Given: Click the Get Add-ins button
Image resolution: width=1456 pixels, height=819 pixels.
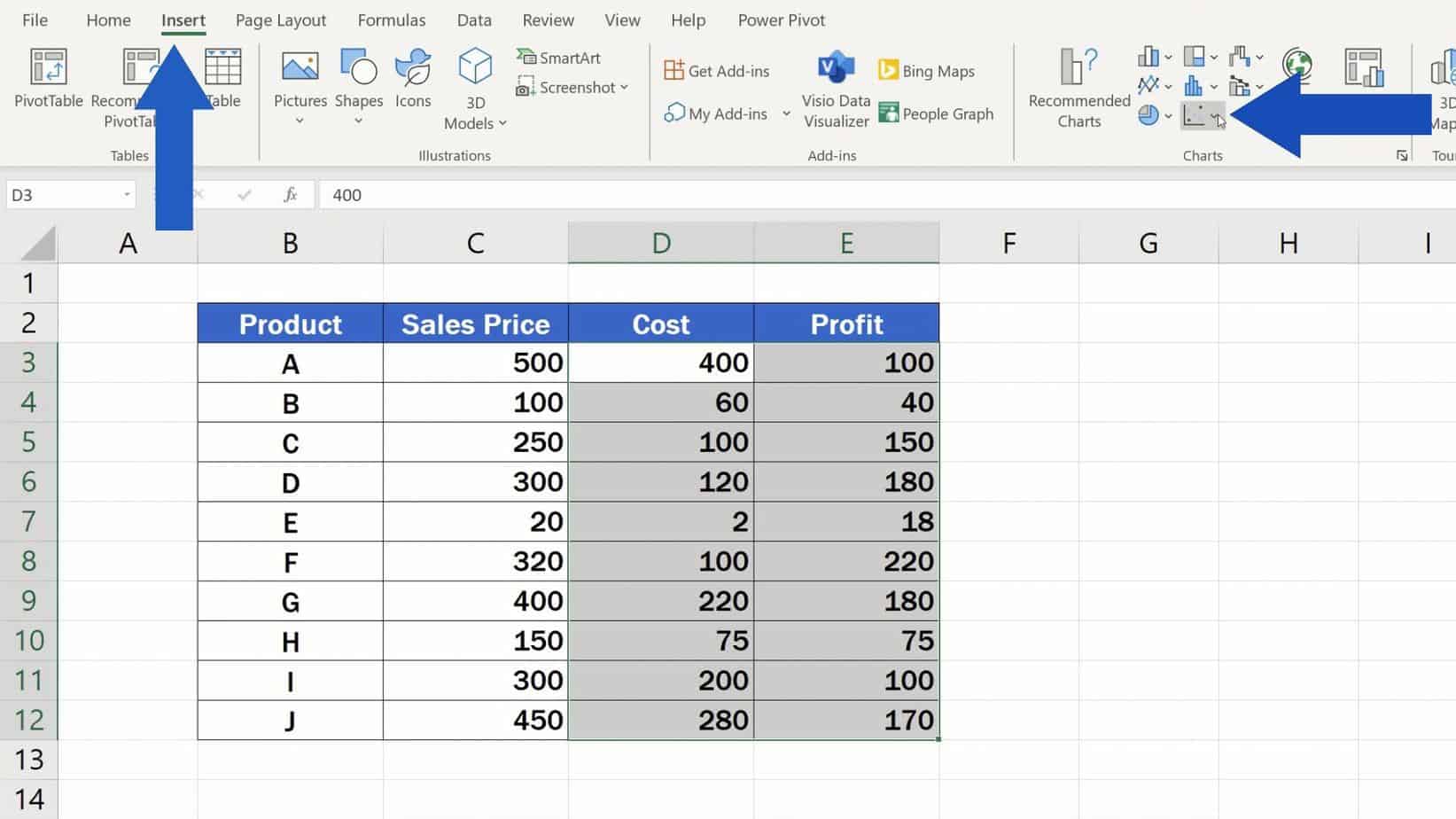Looking at the screenshot, I should tap(718, 70).
